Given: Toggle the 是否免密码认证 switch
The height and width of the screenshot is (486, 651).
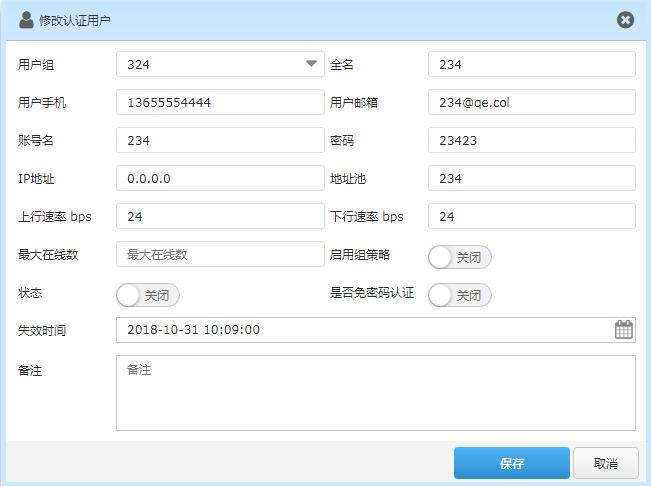Looking at the screenshot, I should [460, 295].
